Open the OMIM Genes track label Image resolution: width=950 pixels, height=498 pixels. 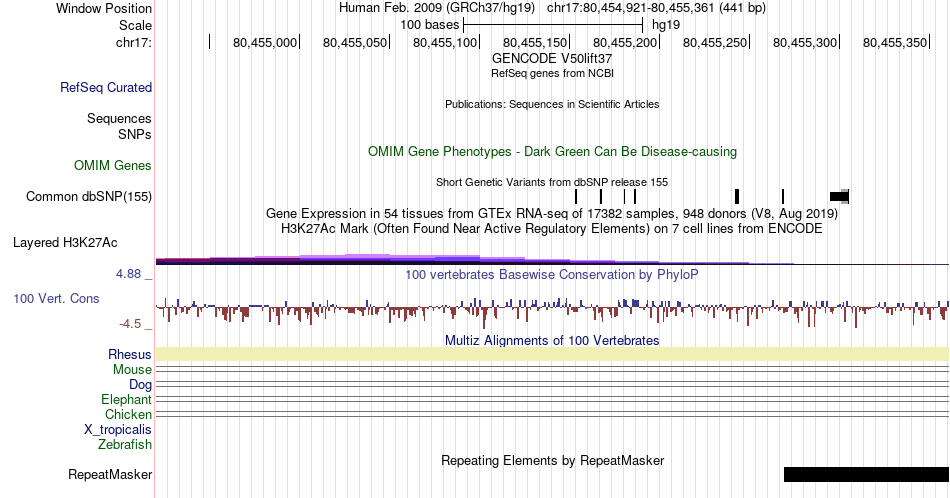pyautogui.click(x=113, y=165)
